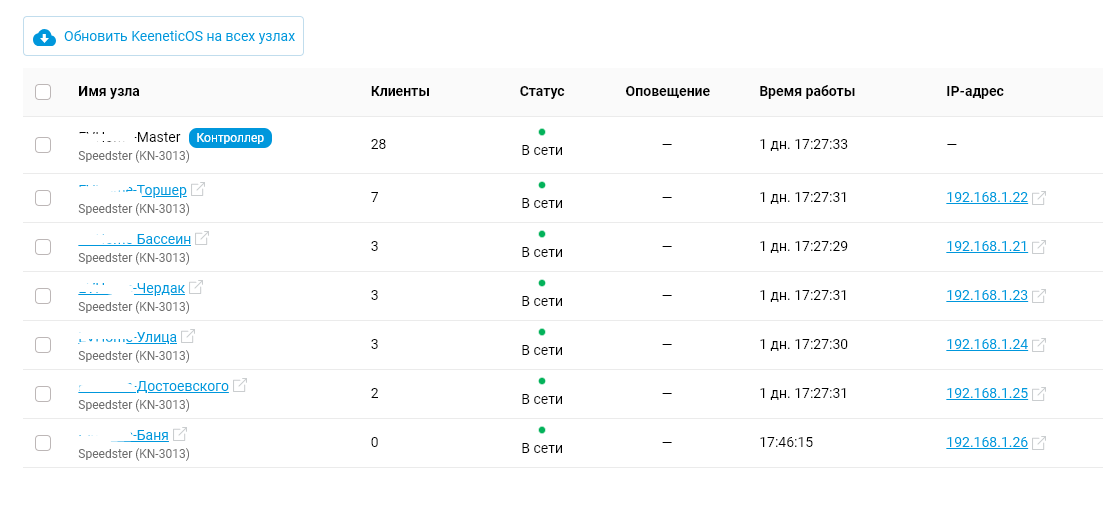The image size is (1103, 508).
Task: Click the Обновить KeeneticOS на всех узлах button
Action: point(163,37)
